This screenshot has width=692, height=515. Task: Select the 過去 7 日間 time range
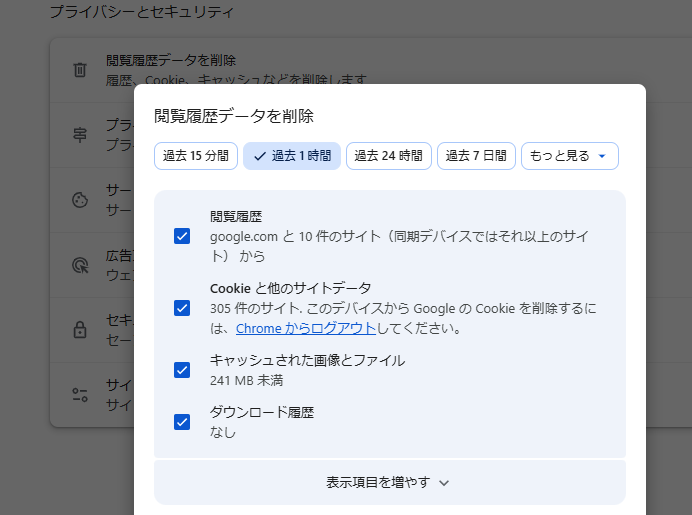[476, 156]
